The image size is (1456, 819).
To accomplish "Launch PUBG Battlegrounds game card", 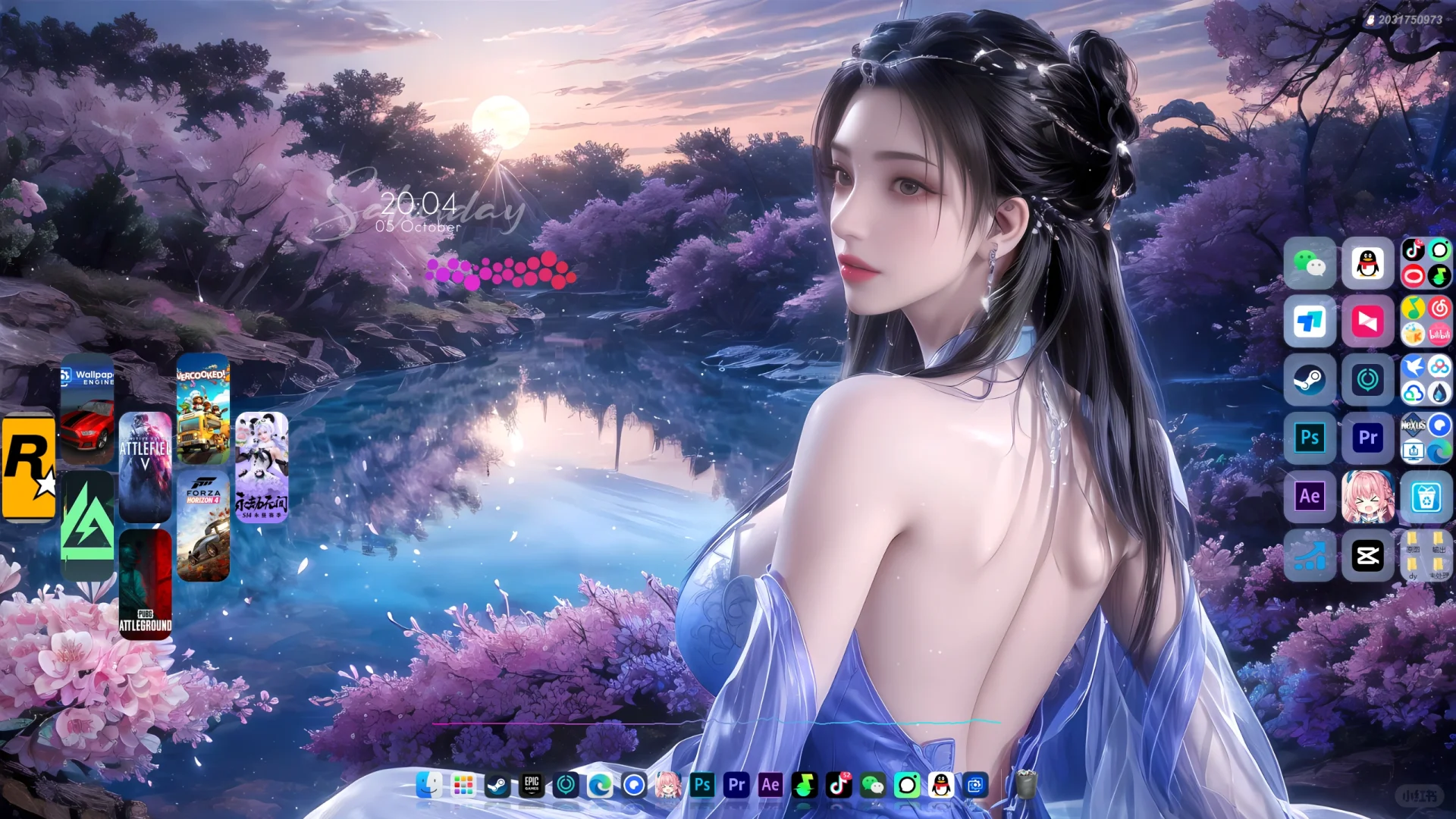I will pyautogui.click(x=146, y=584).
